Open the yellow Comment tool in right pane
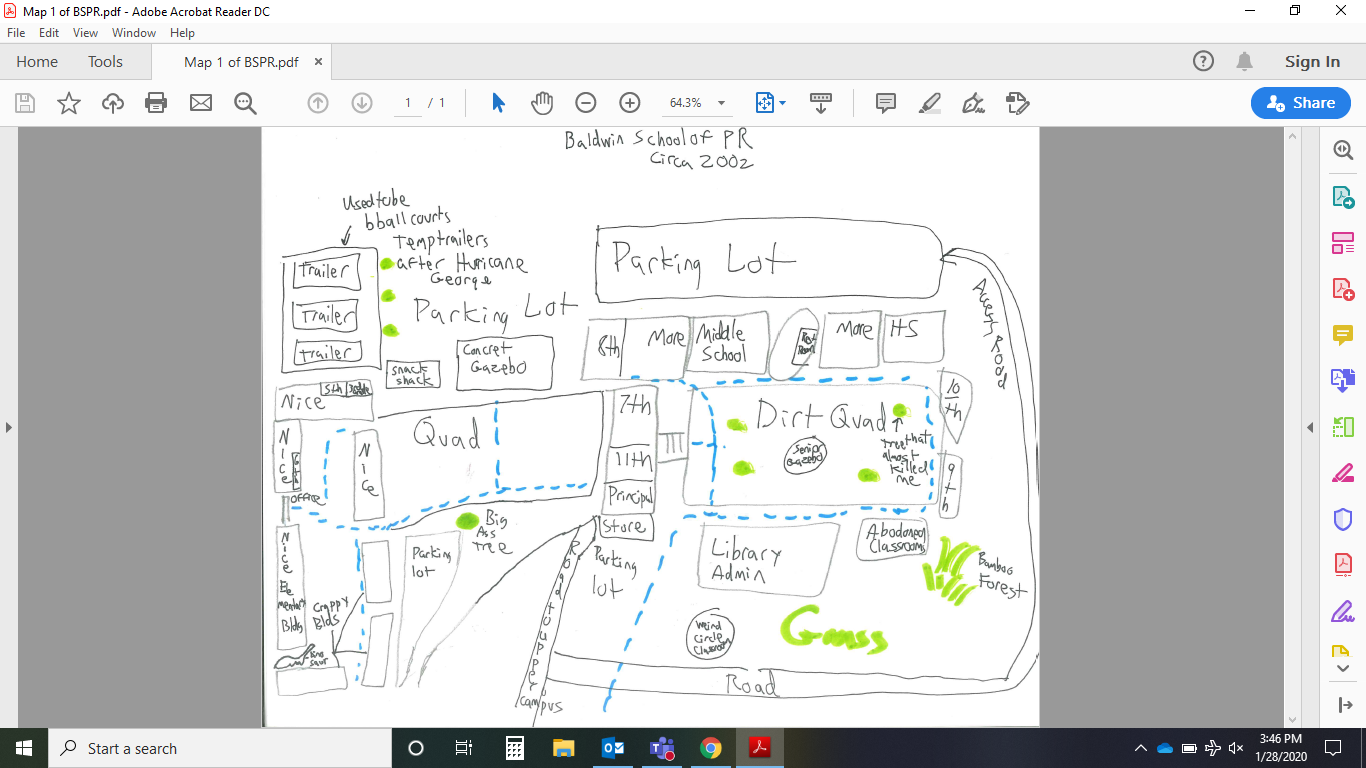Screen dimensions: 1366x768 pos(1342,335)
